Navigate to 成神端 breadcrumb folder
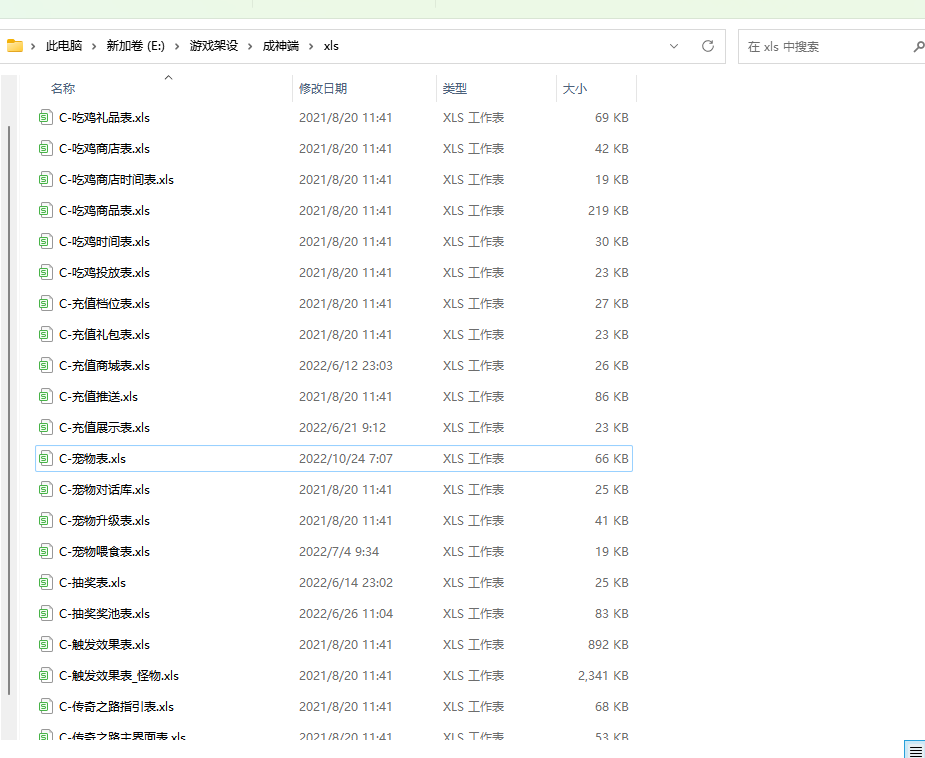 (281, 46)
